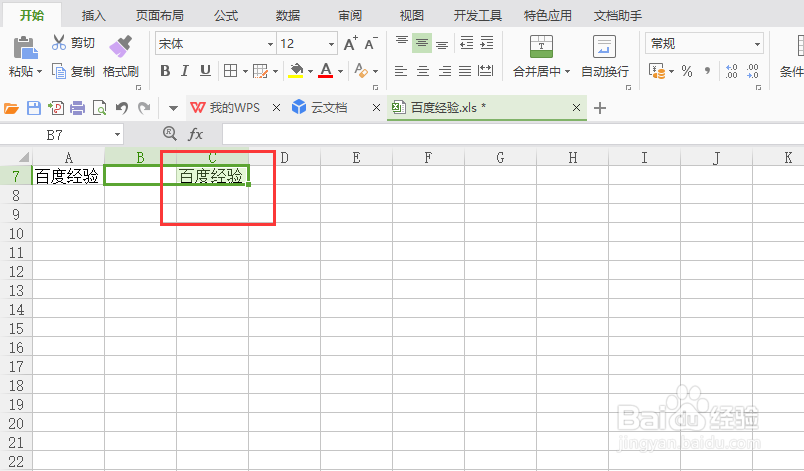Expand the Paste options arrow
This screenshot has width=804, height=471.
pyautogui.click(x=39, y=71)
